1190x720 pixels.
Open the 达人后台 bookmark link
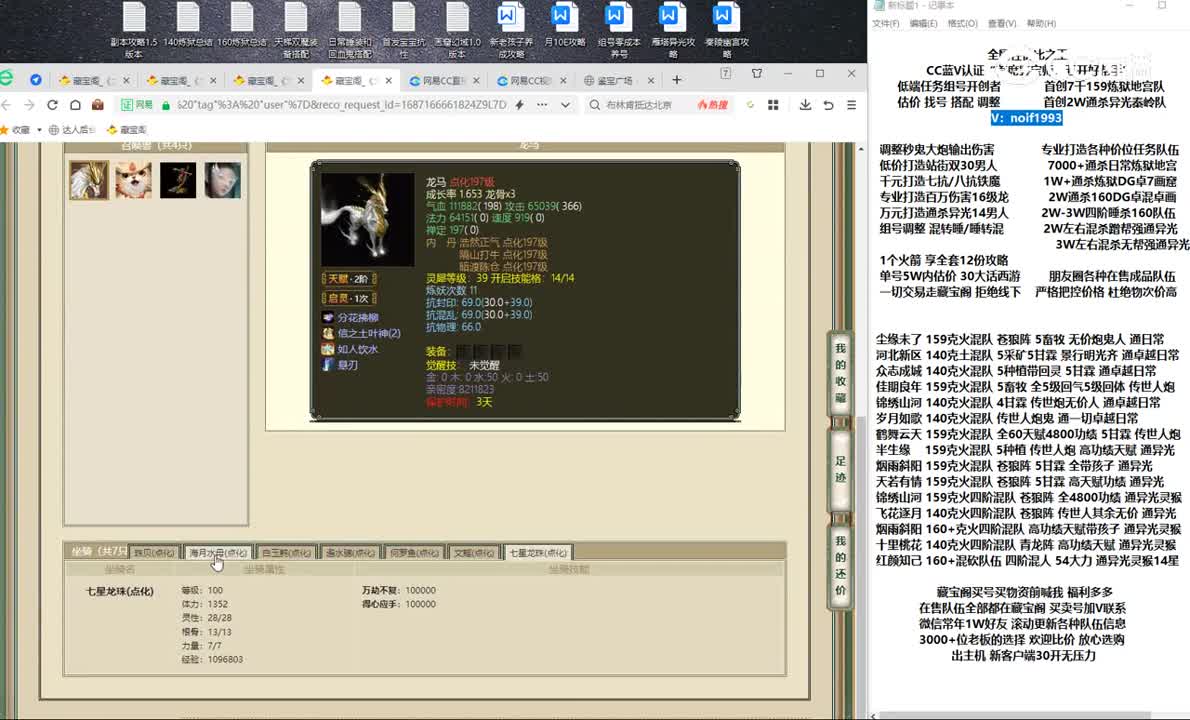pos(72,130)
